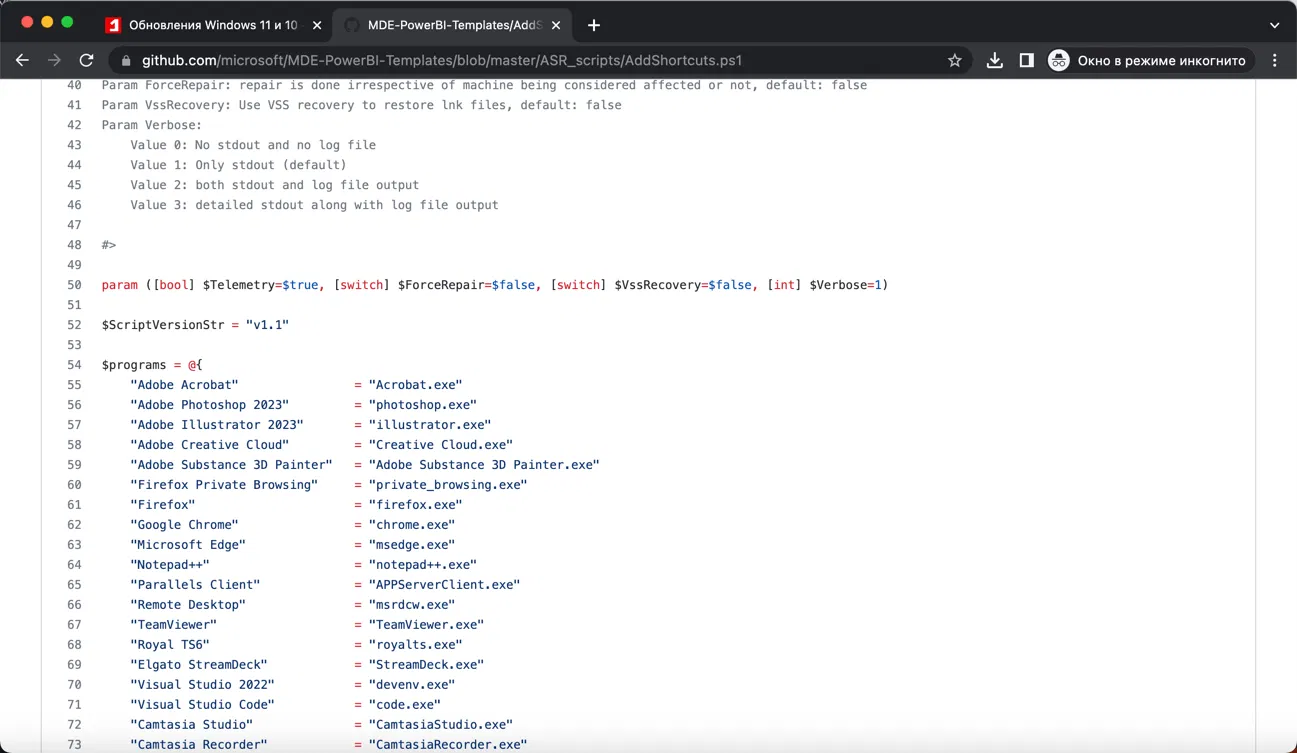This screenshot has width=1297, height=753.
Task: Open the side panel icon
Action: pos(1026,61)
